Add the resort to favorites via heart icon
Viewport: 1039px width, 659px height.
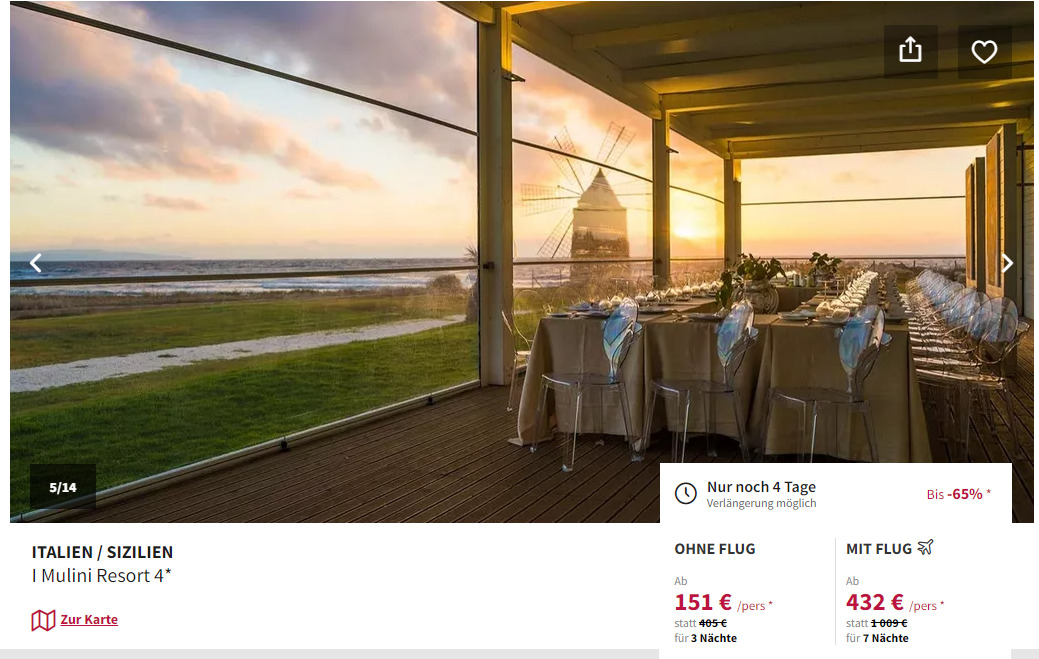pos(984,51)
